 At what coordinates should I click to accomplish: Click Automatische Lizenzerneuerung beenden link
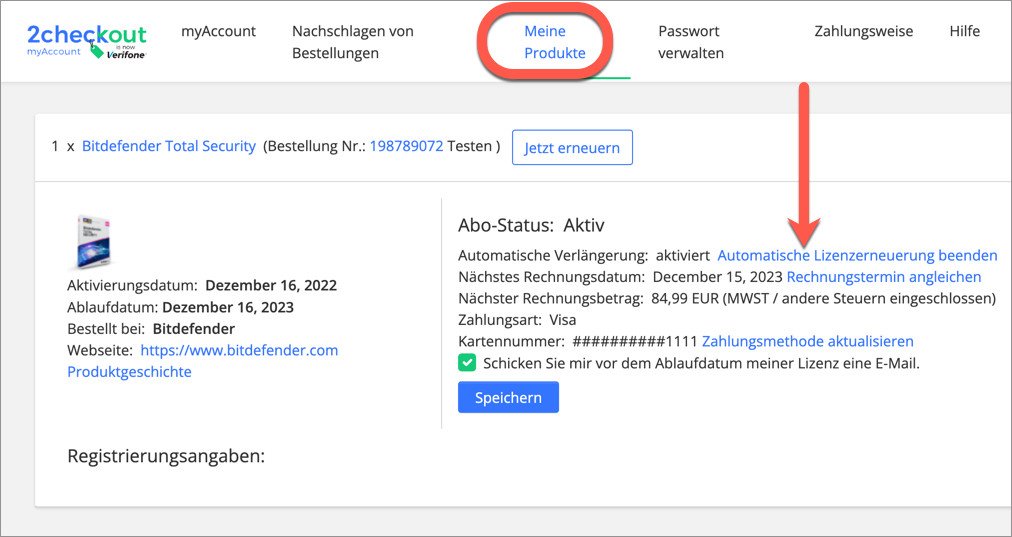857,256
